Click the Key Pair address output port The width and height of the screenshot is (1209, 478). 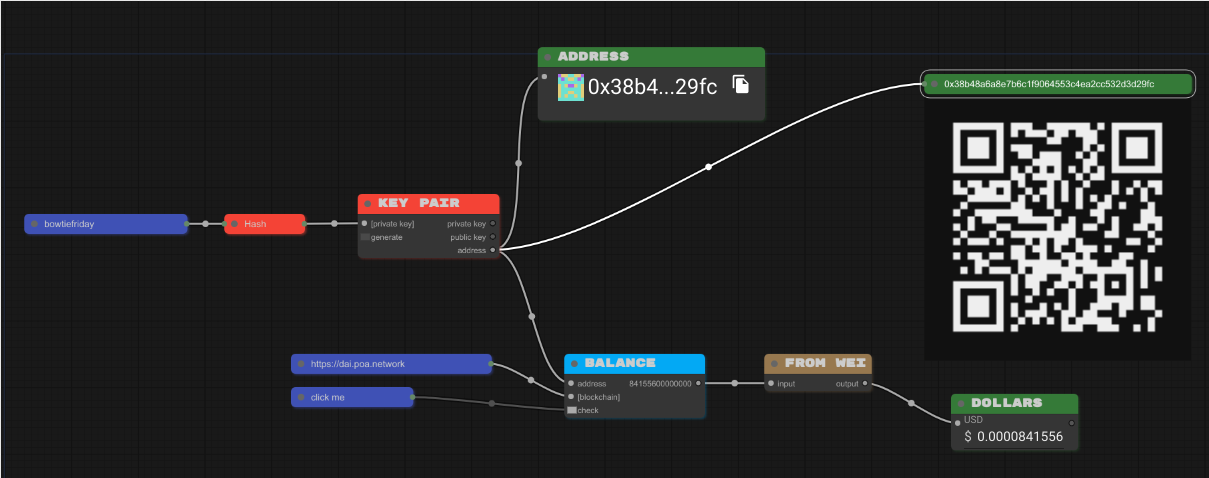pyautogui.click(x=493, y=250)
